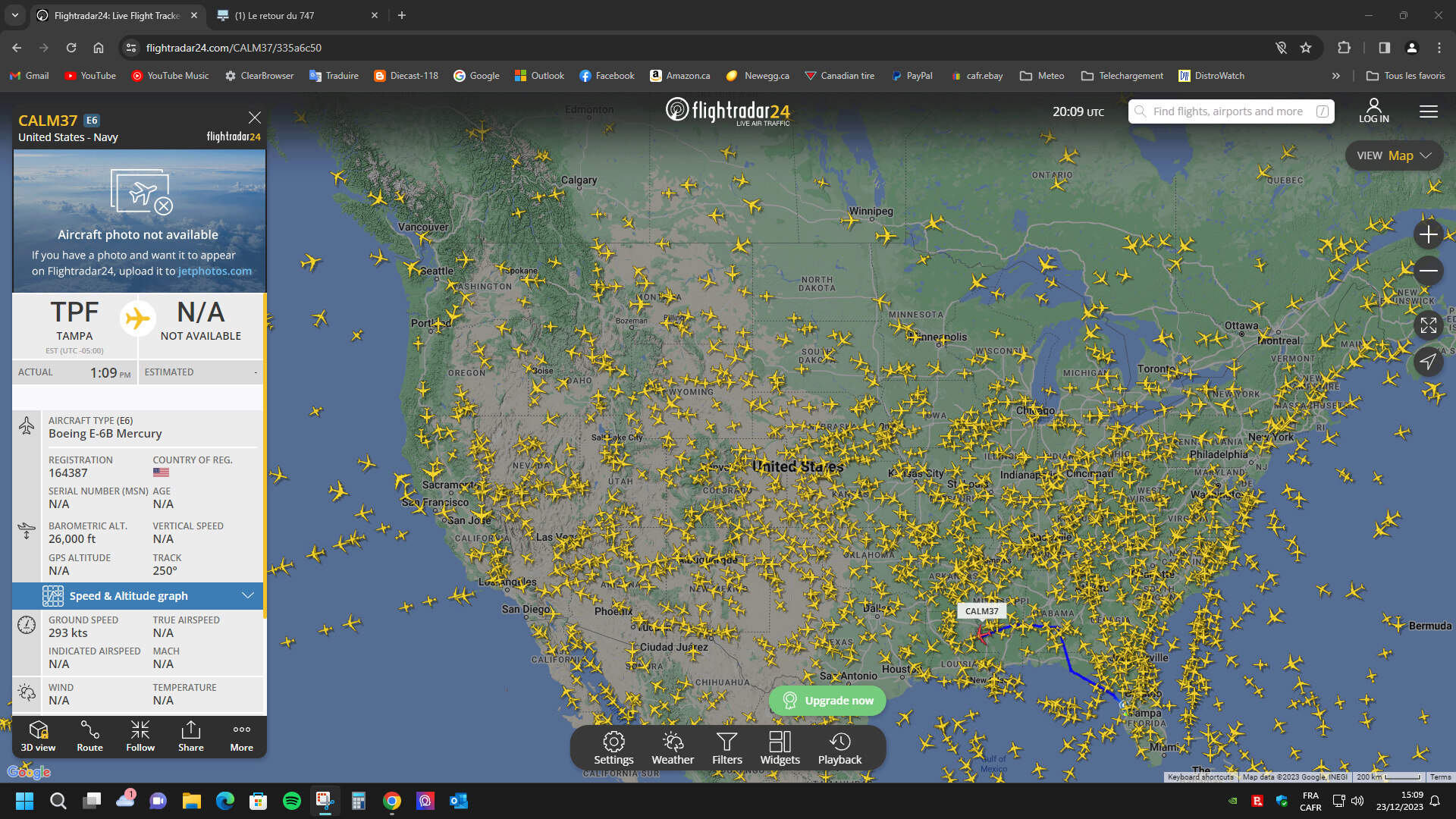Open the VIEW Map dropdown

pyautogui.click(x=1394, y=155)
